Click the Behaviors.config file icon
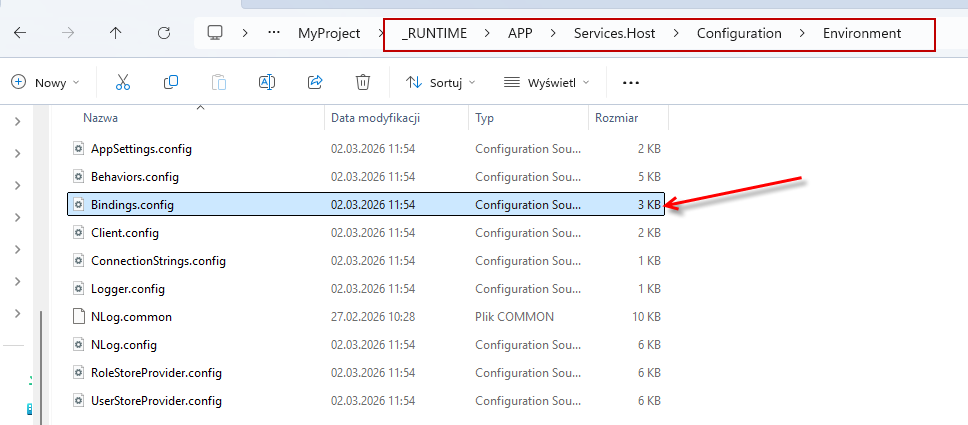The image size is (968, 425). (x=78, y=177)
